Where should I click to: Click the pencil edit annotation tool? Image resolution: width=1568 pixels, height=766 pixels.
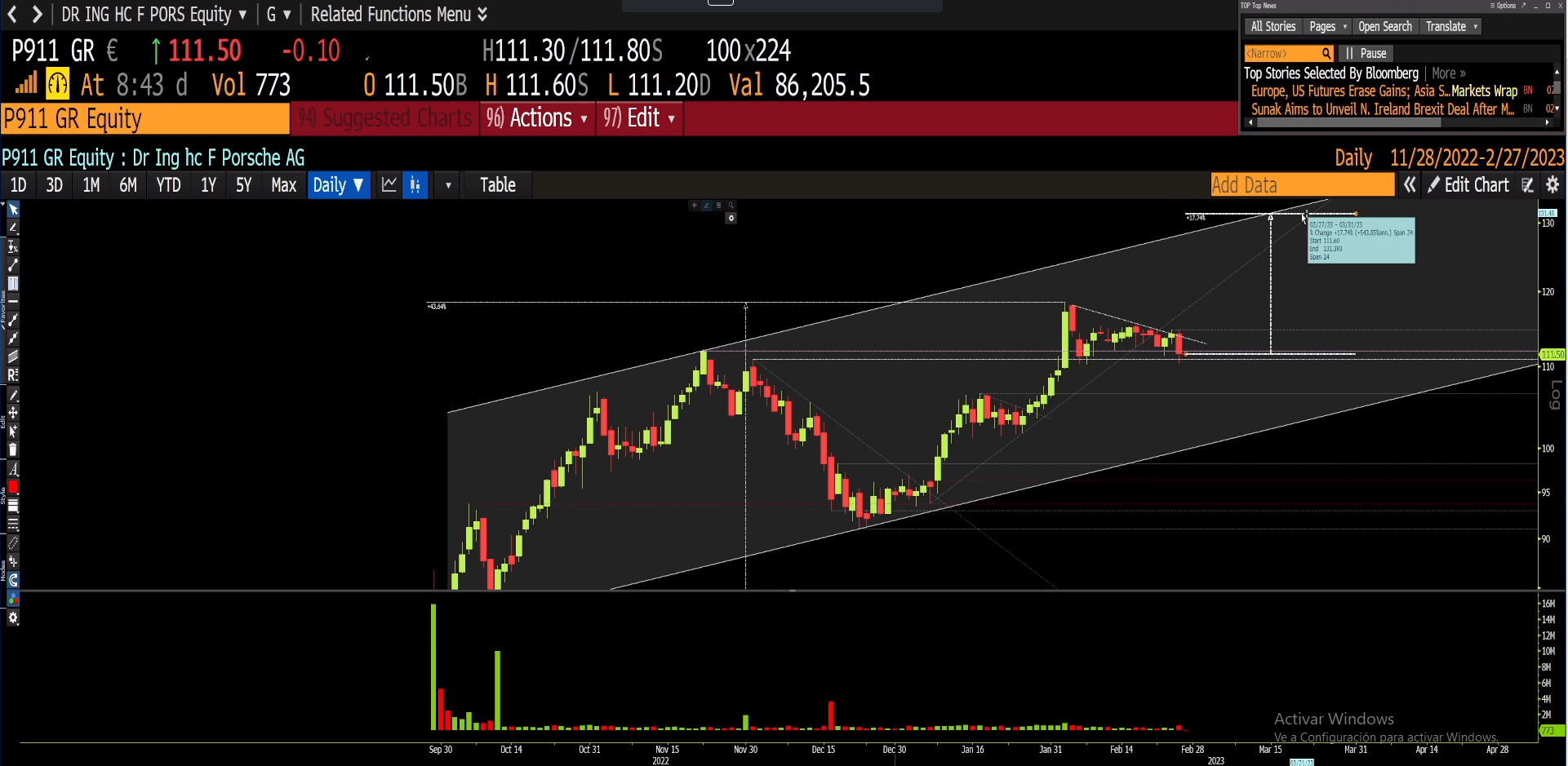tap(13, 395)
